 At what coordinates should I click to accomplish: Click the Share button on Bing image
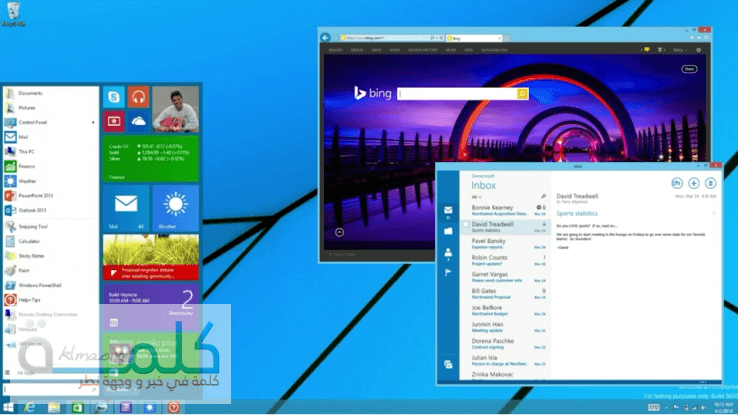coord(690,69)
